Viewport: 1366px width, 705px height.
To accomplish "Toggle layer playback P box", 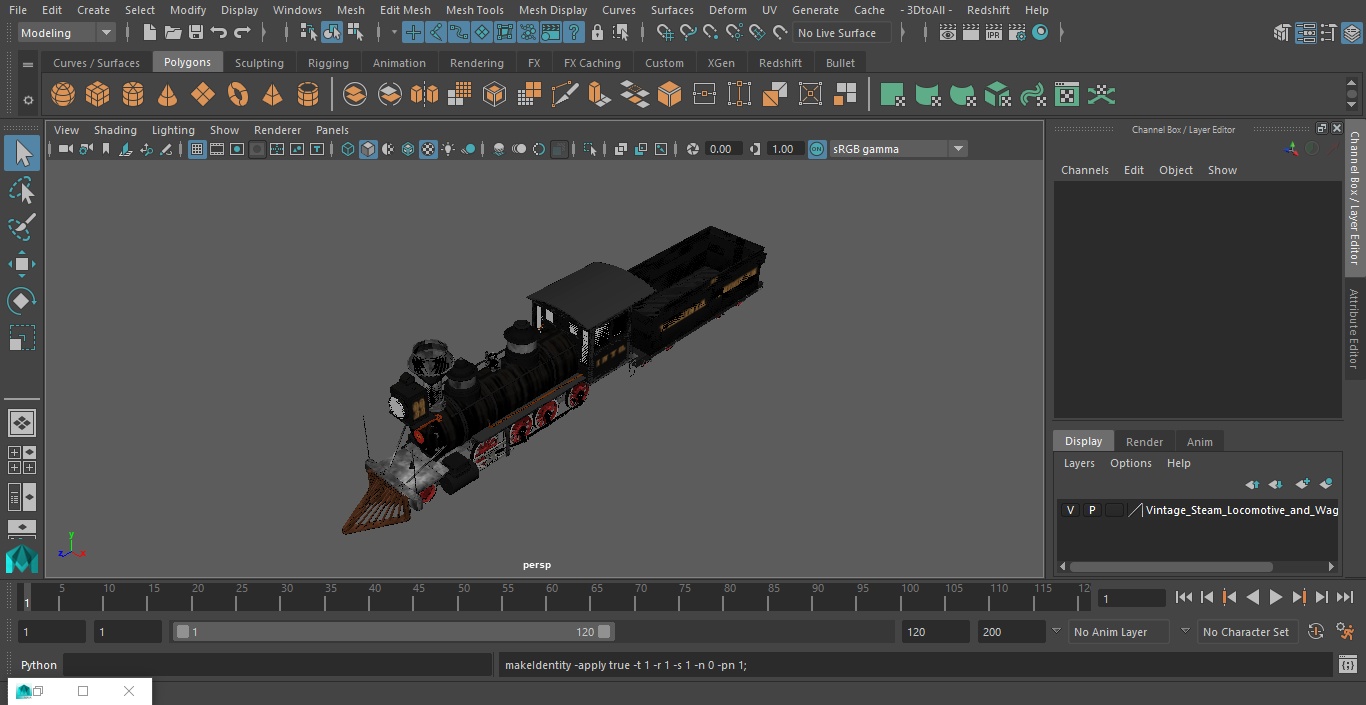I will (1092, 510).
